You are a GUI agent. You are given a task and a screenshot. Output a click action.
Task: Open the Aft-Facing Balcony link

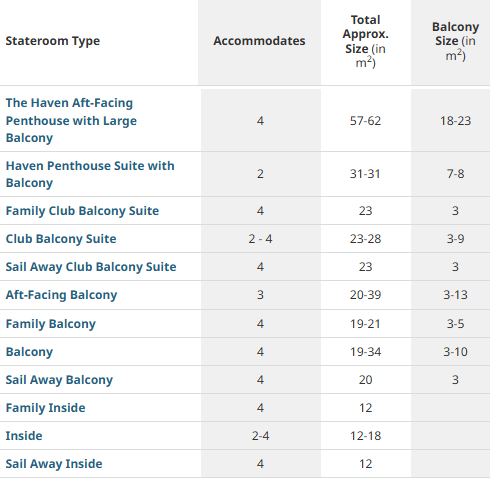[61, 295]
